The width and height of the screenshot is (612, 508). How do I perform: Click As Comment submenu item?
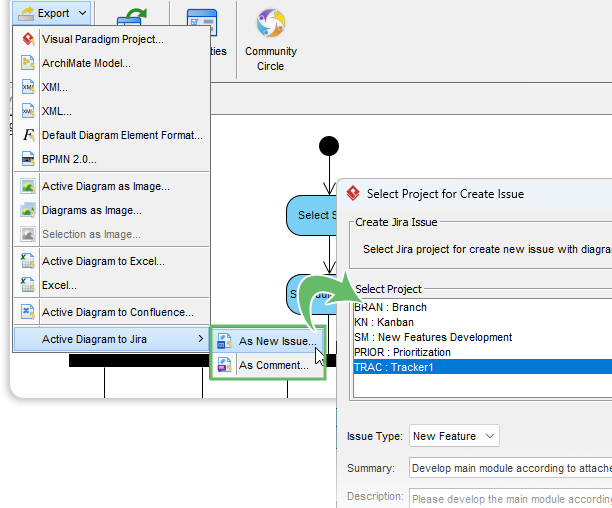coord(273,365)
